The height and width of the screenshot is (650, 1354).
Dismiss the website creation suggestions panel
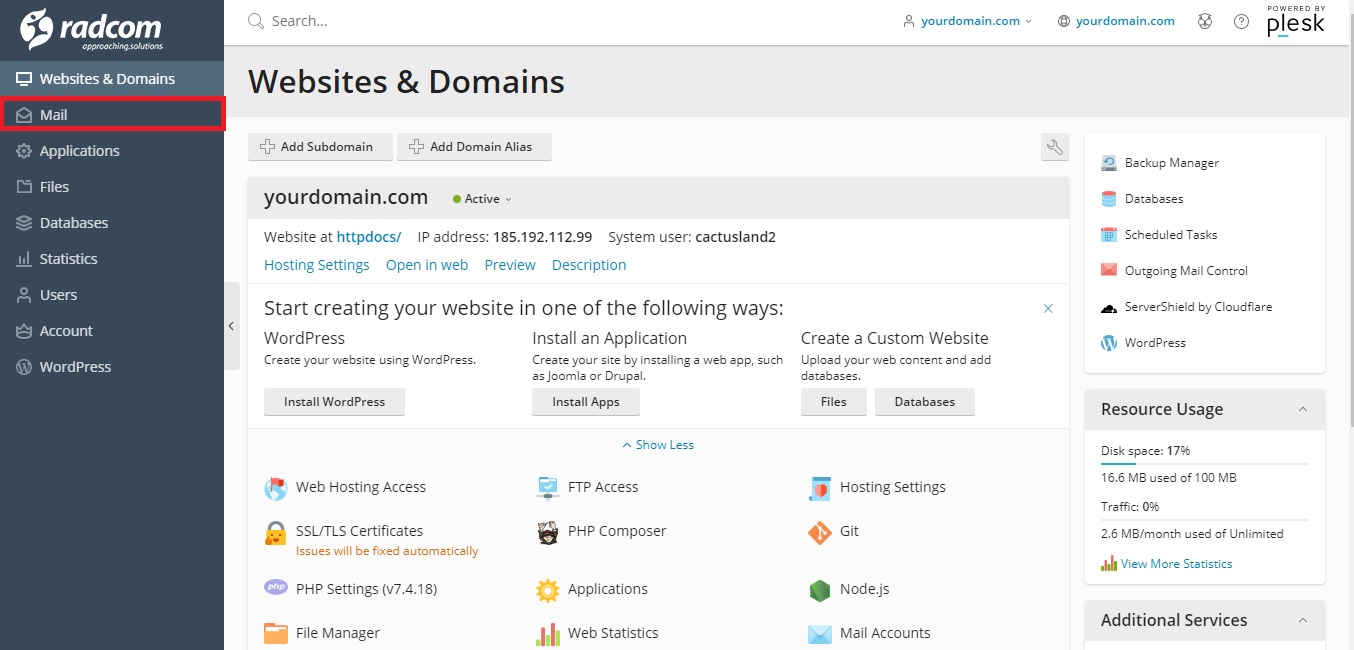pos(1048,309)
